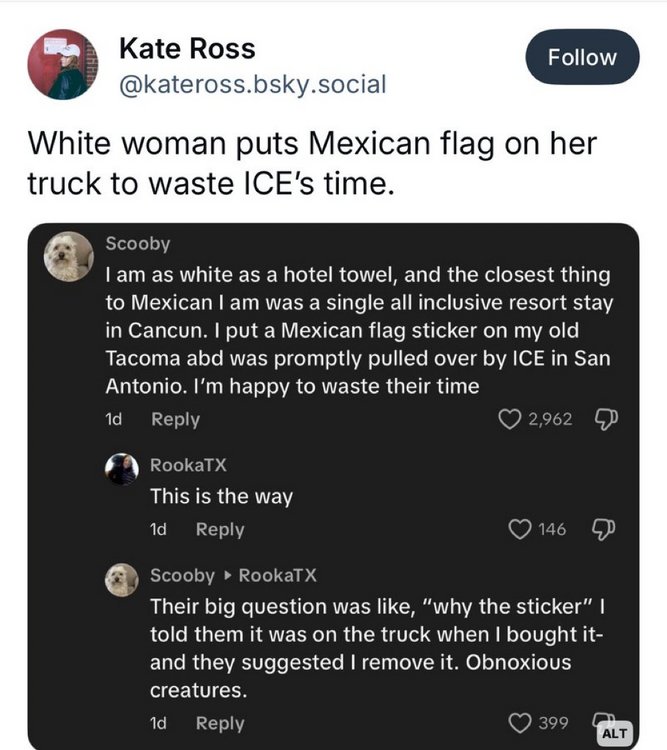The image size is (667, 750).
Task: Click the Scooby username on first comment
Action: click(138, 244)
